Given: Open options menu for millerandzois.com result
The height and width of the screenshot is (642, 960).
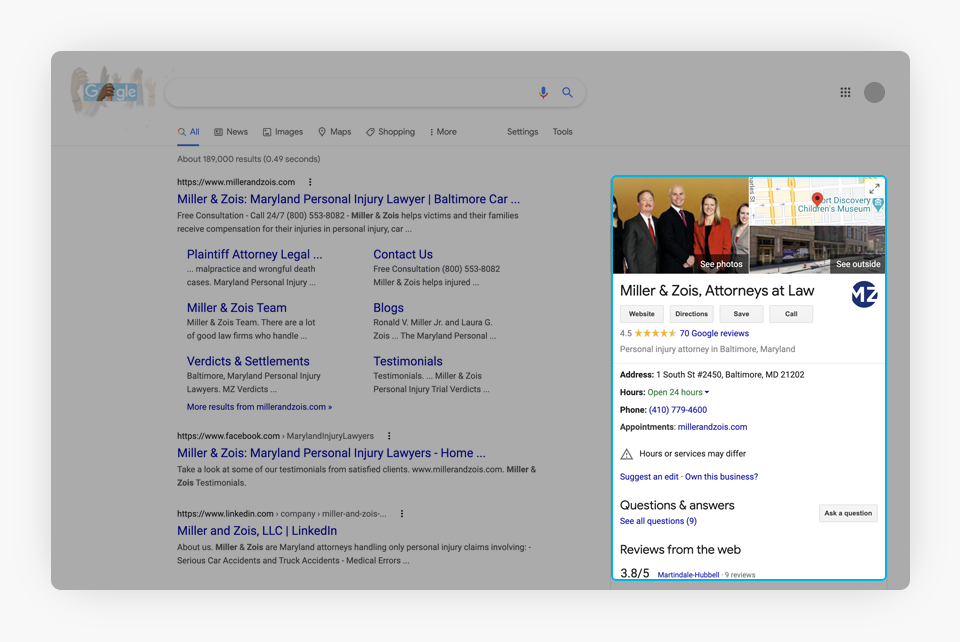Looking at the screenshot, I should (x=310, y=182).
